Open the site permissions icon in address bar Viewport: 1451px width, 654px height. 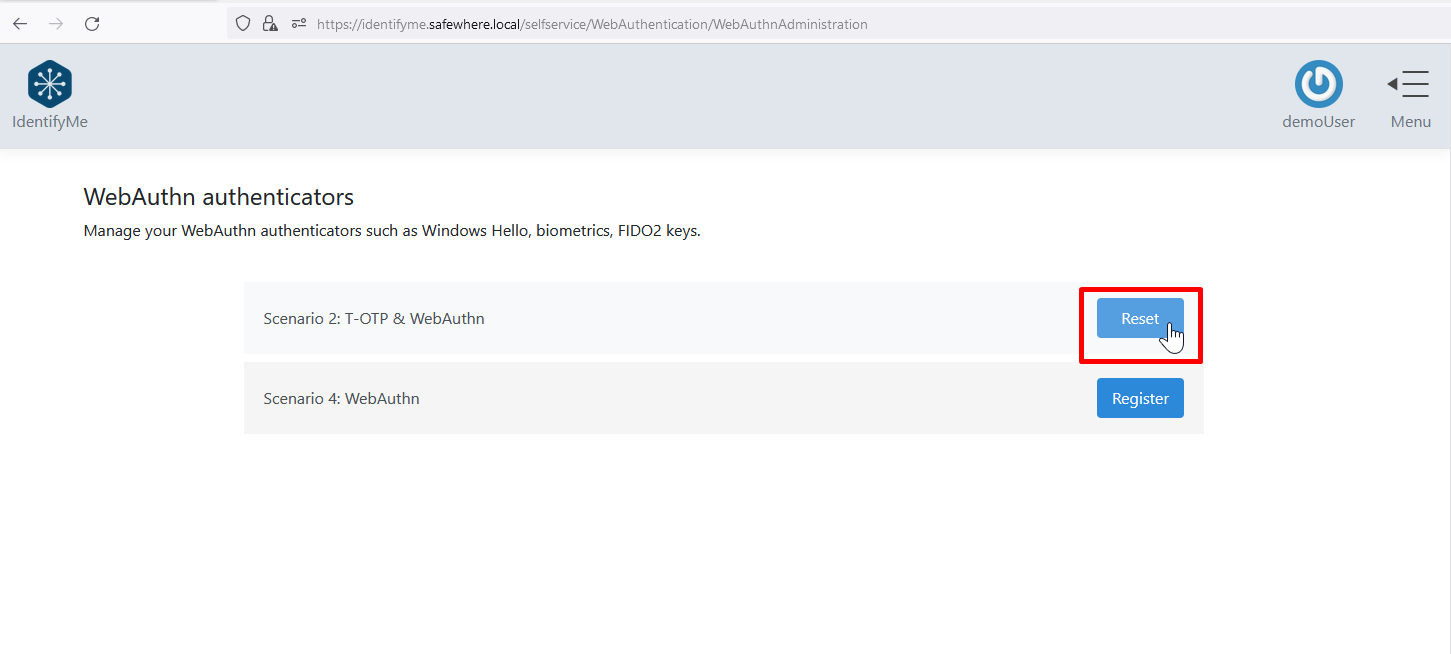[298, 24]
